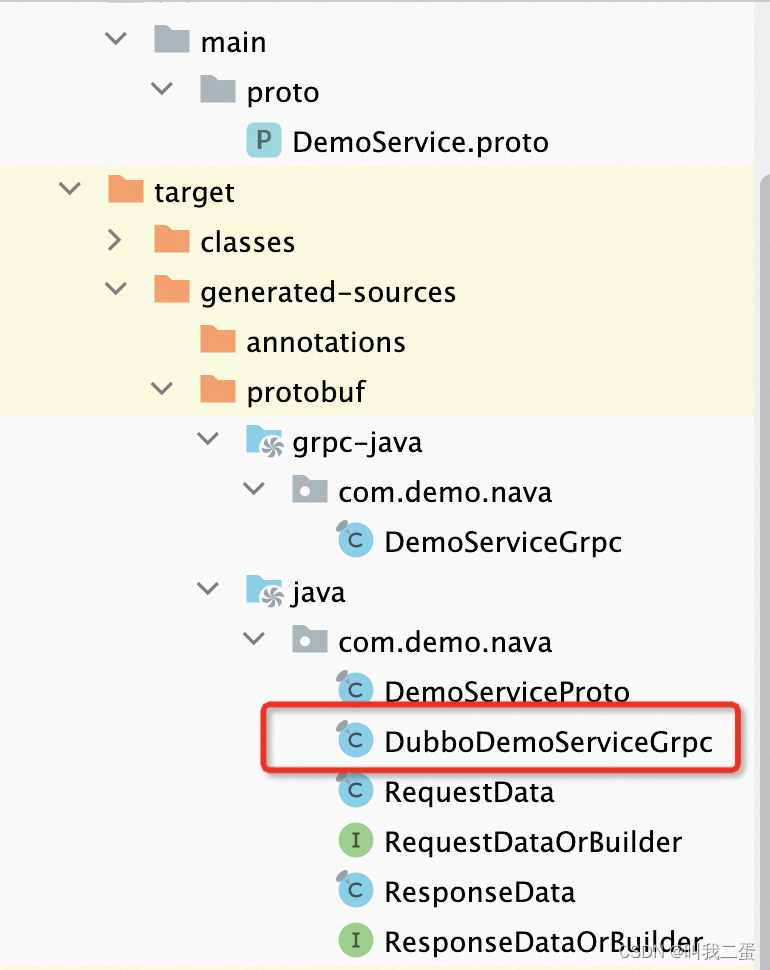Select the DemoServiceProto class
Screen dimensions: 770x970
[506, 691]
